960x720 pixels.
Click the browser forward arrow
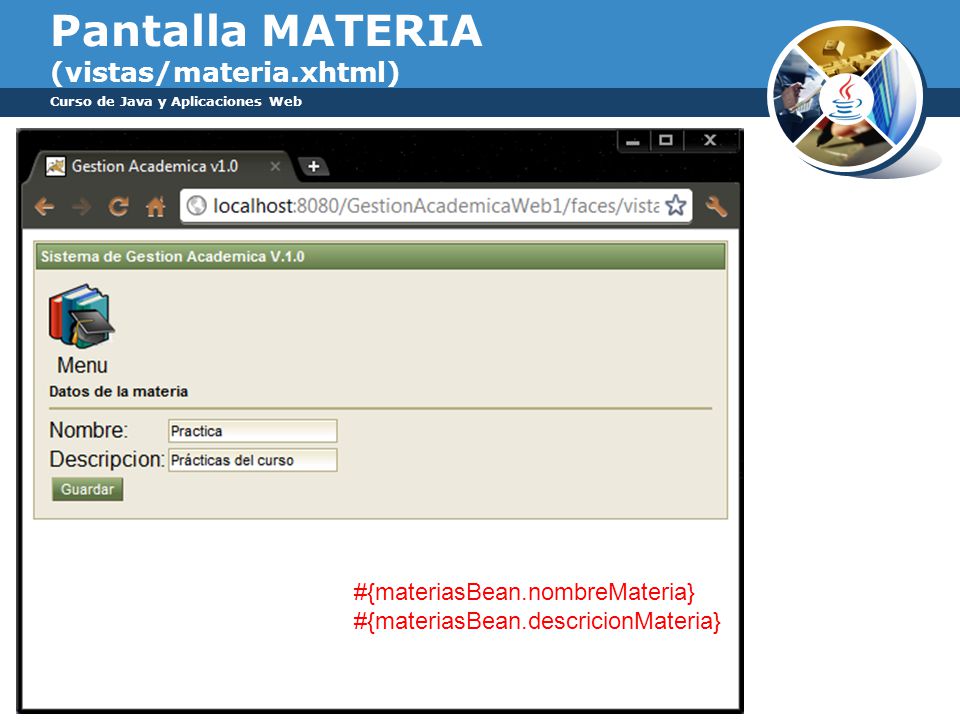click(81, 207)
